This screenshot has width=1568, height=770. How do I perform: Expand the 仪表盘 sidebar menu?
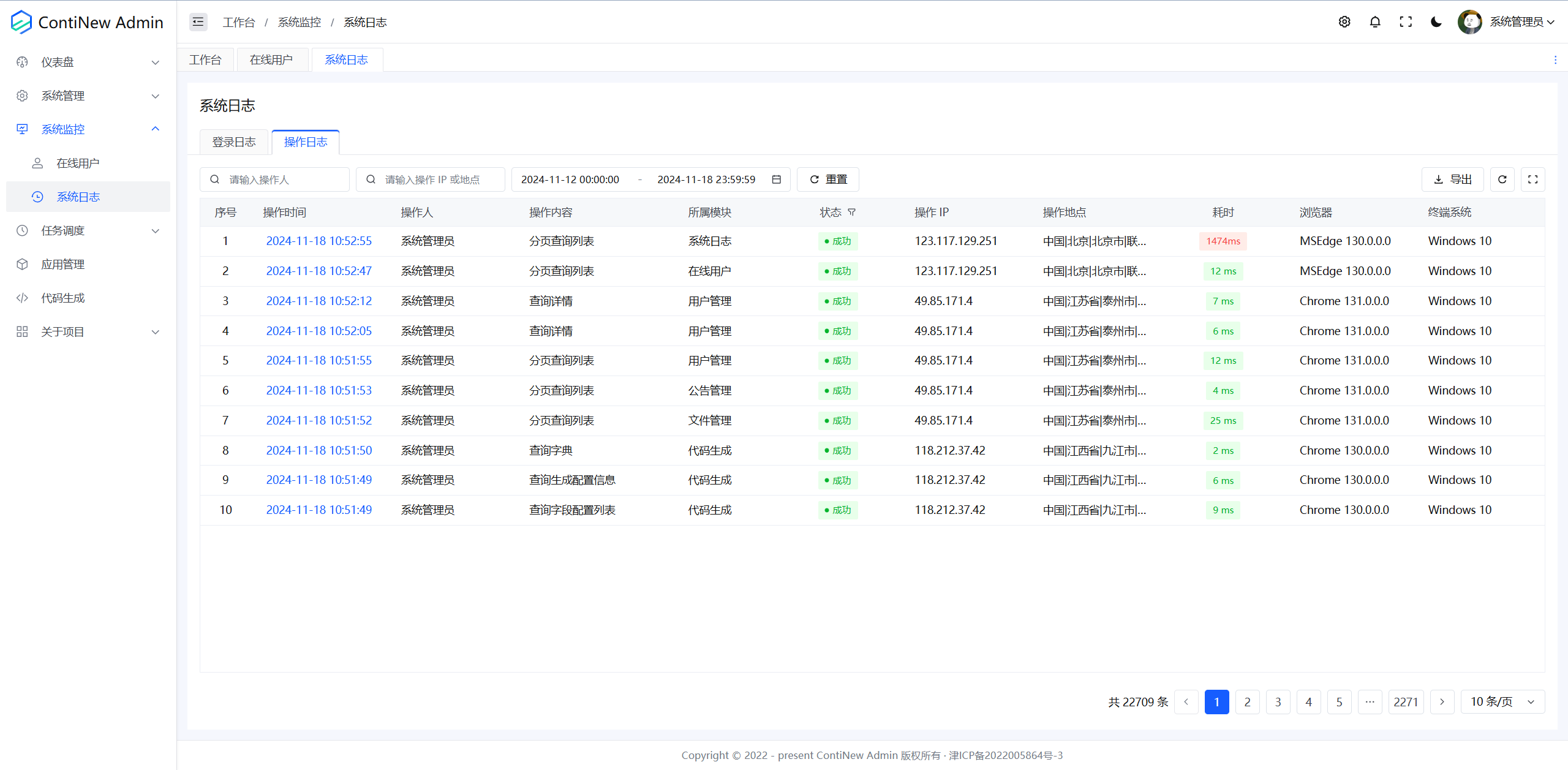coord(88,62)
